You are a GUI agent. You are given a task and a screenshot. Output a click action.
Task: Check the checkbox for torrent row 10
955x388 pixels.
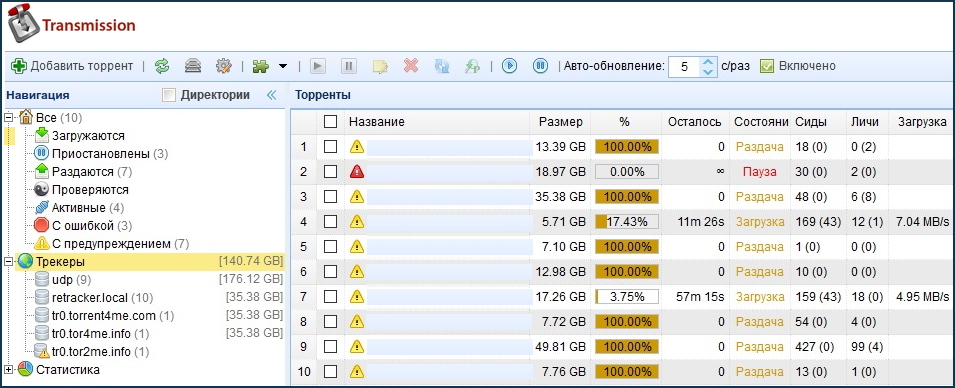330,371
